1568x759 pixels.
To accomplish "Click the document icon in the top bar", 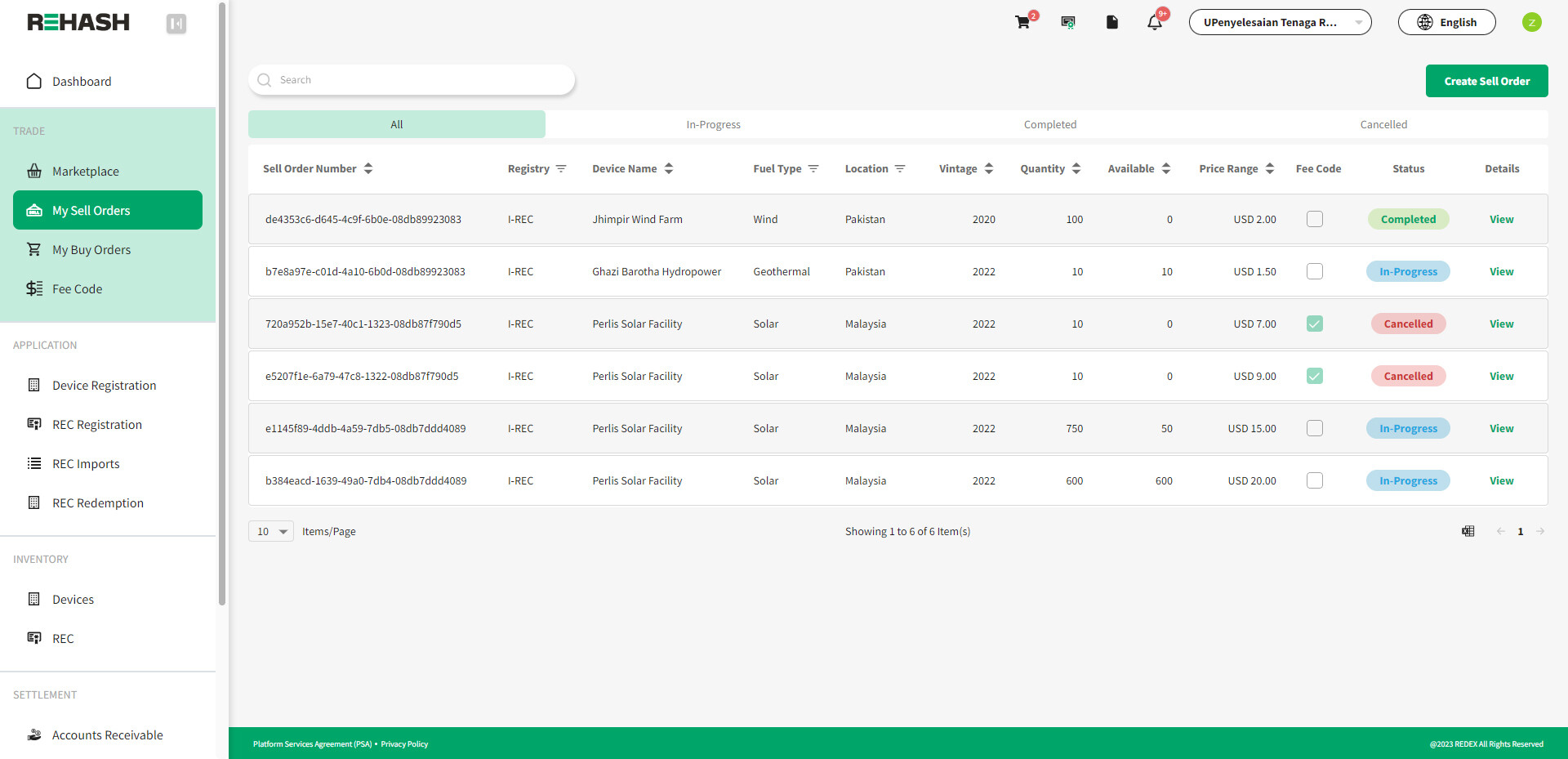I will click(x=1111, y=22).
